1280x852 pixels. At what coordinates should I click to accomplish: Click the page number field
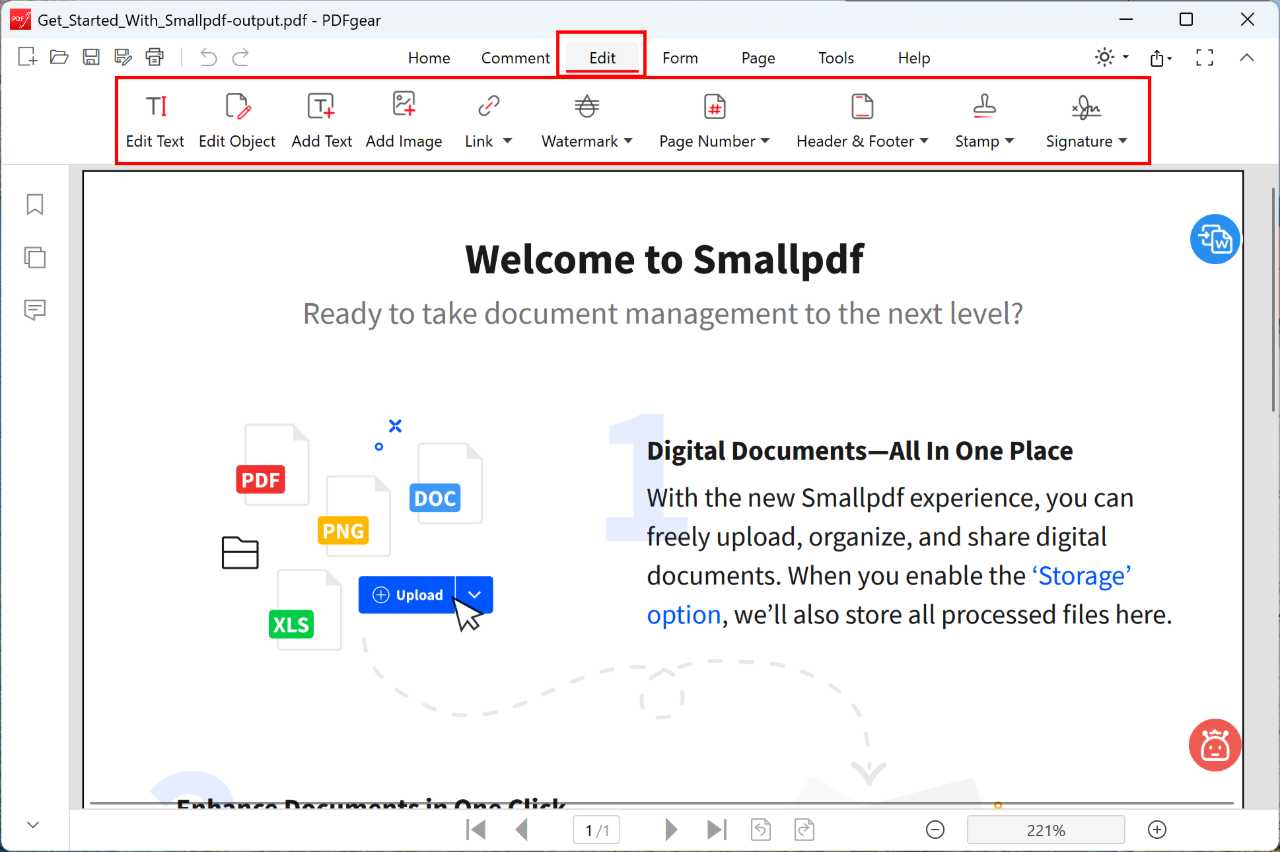(597, 830)
